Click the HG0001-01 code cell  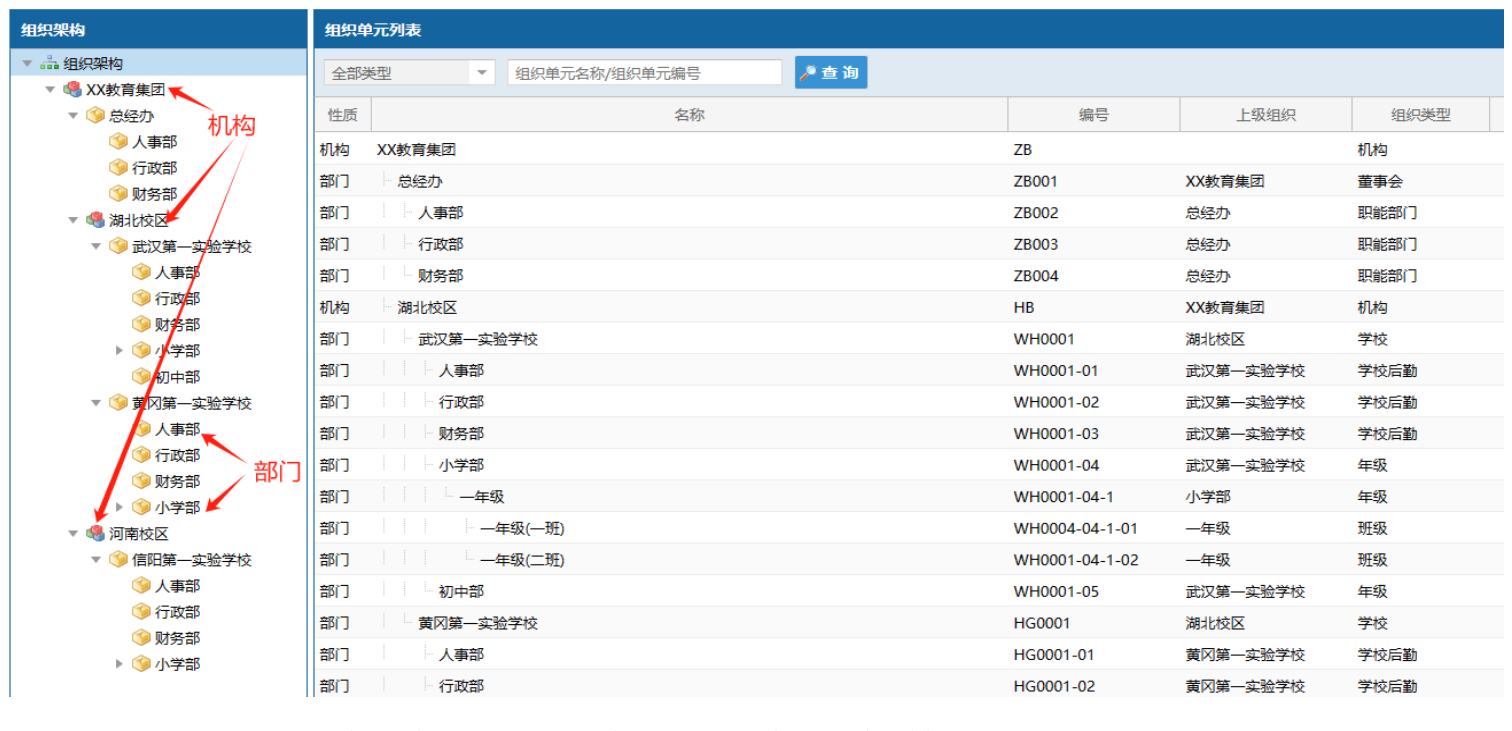1094,655
